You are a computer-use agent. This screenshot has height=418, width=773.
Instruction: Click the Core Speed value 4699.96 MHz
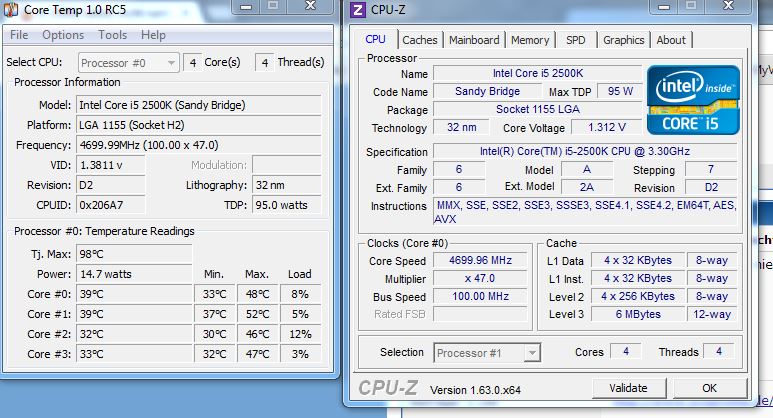[x=480, y=260]
